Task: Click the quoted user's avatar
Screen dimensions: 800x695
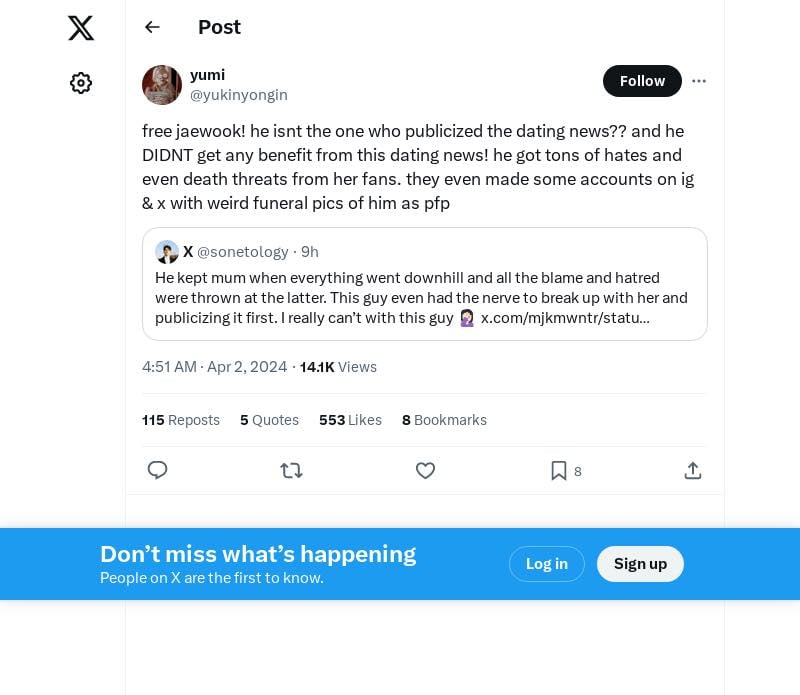Action: [x=167, y=252]
